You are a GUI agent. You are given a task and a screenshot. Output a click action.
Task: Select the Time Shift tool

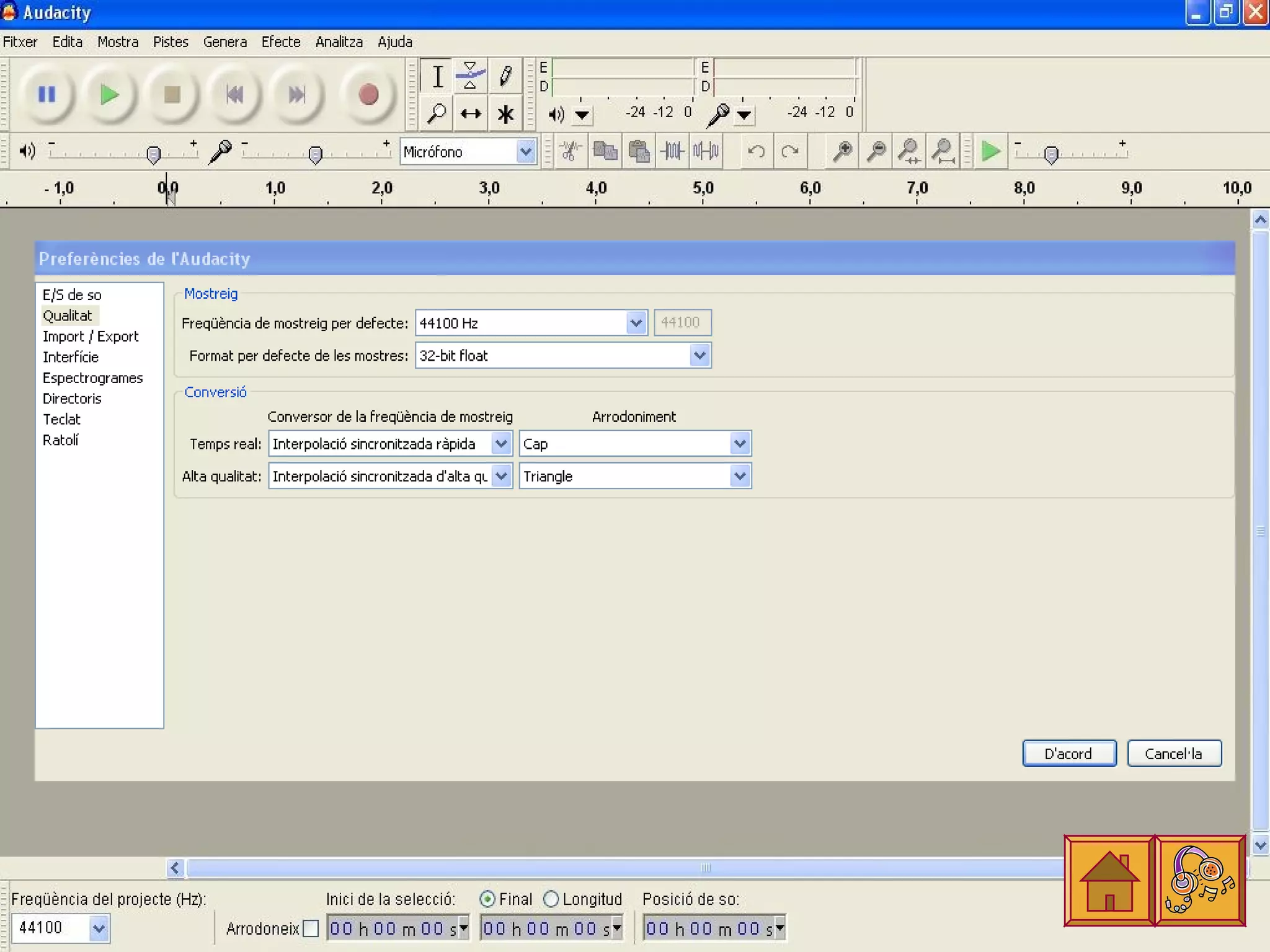(471, 114)
